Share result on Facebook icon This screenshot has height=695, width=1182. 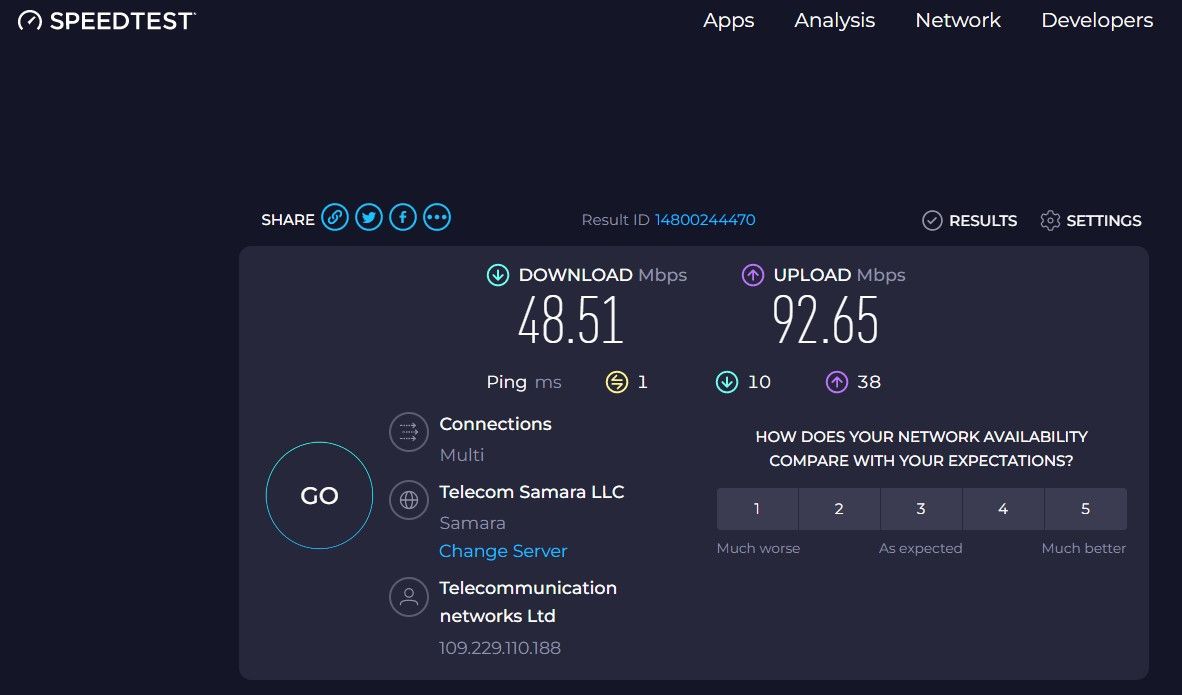403,218
